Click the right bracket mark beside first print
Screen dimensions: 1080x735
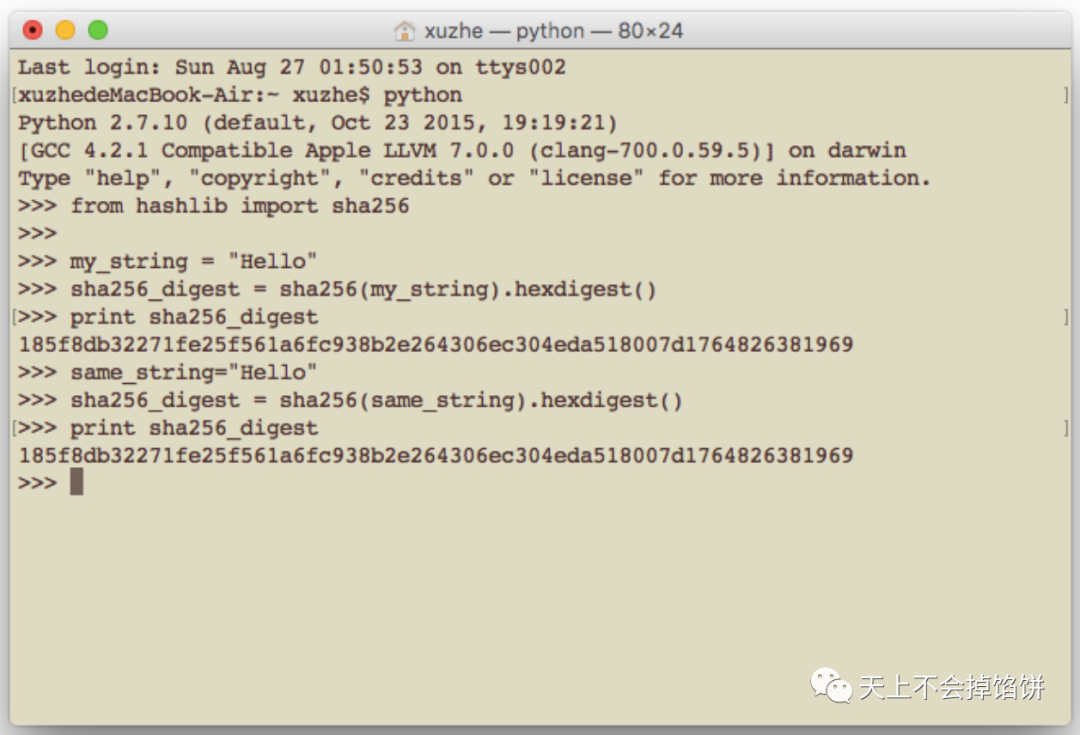pos(1066,317)
